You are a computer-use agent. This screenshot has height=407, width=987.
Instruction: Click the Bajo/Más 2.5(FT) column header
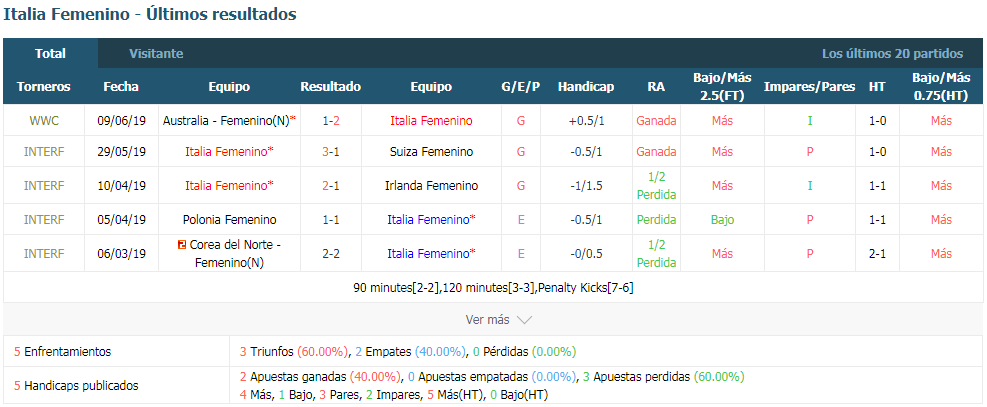pyautogui.click(x=722, y=87)
